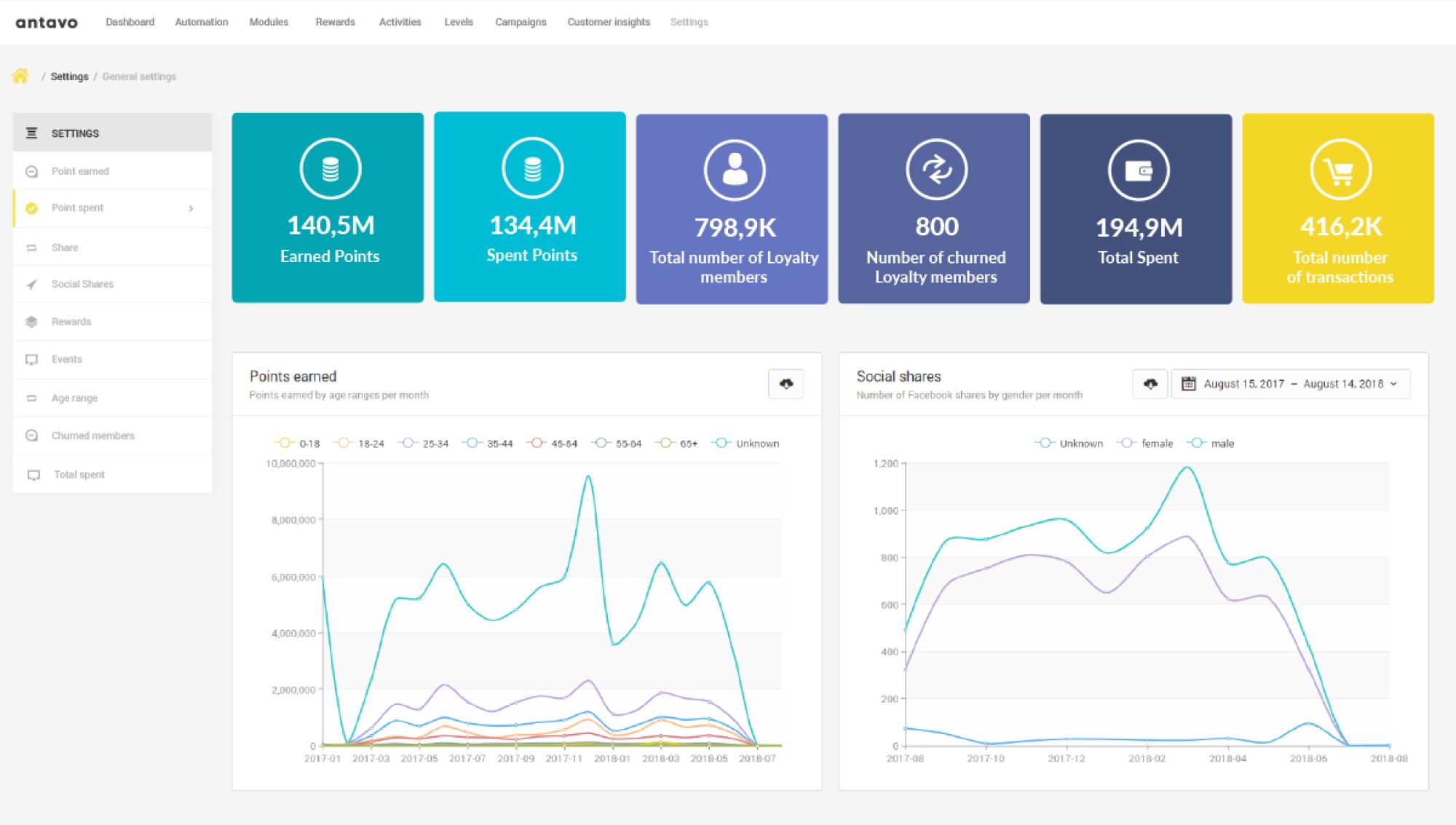Click the churned members arrows icon
This screenshot has width=1456, height=825.
pyautogui.click(x=936, y=169)
